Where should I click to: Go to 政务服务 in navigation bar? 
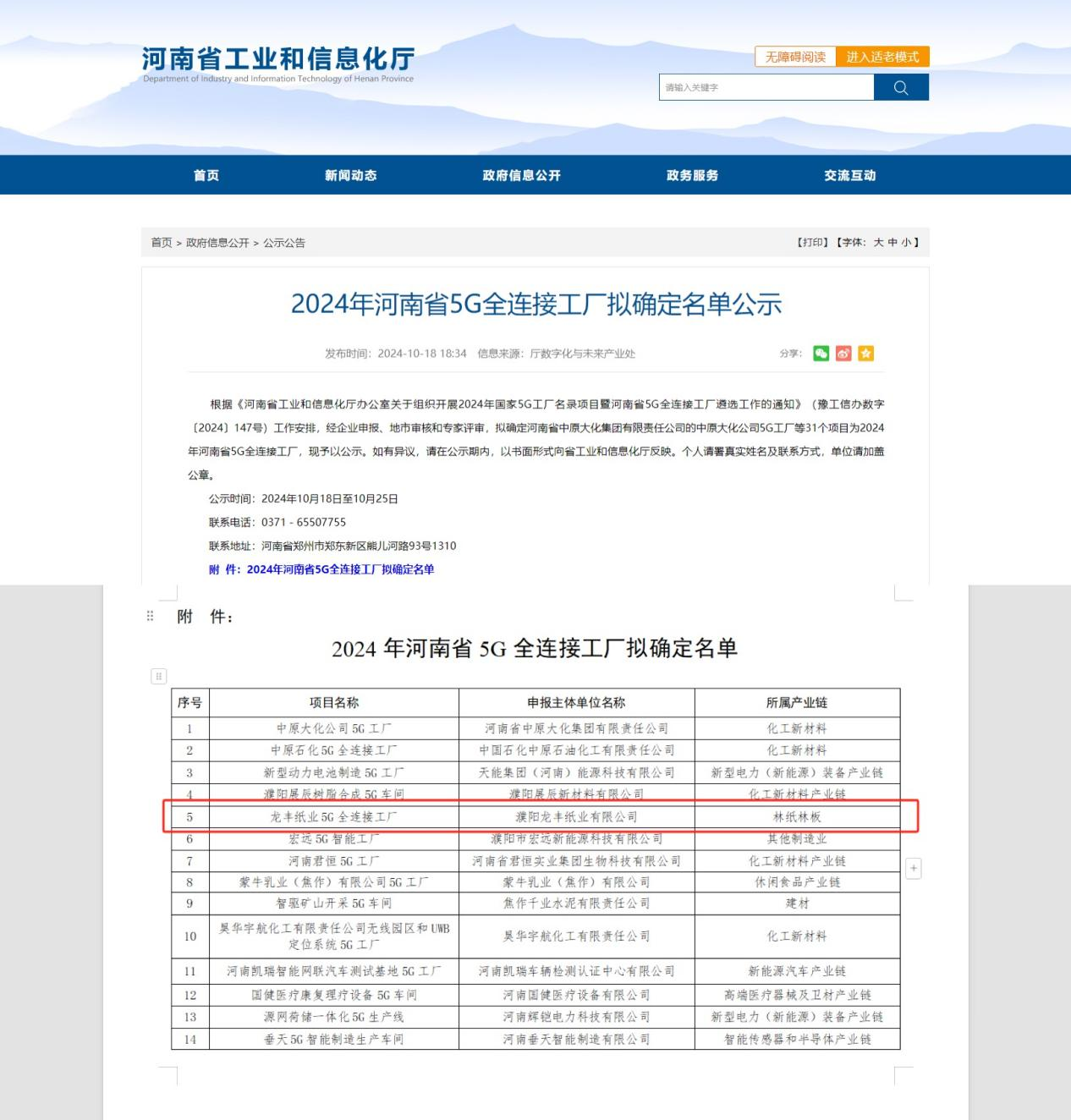pyautogui.click(x=692, y=175)
